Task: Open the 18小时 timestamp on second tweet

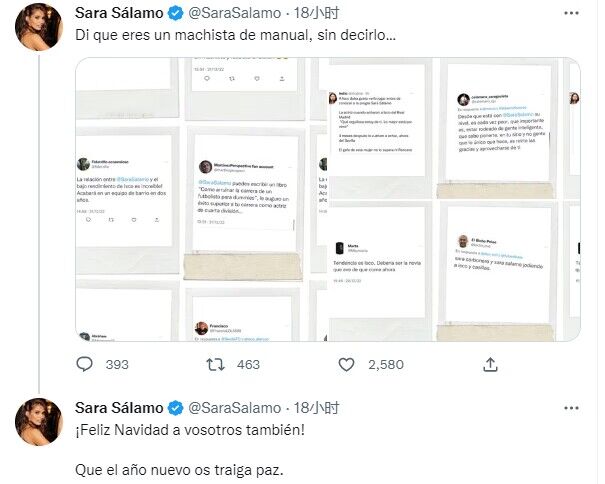Action: [x=316, y=408]
